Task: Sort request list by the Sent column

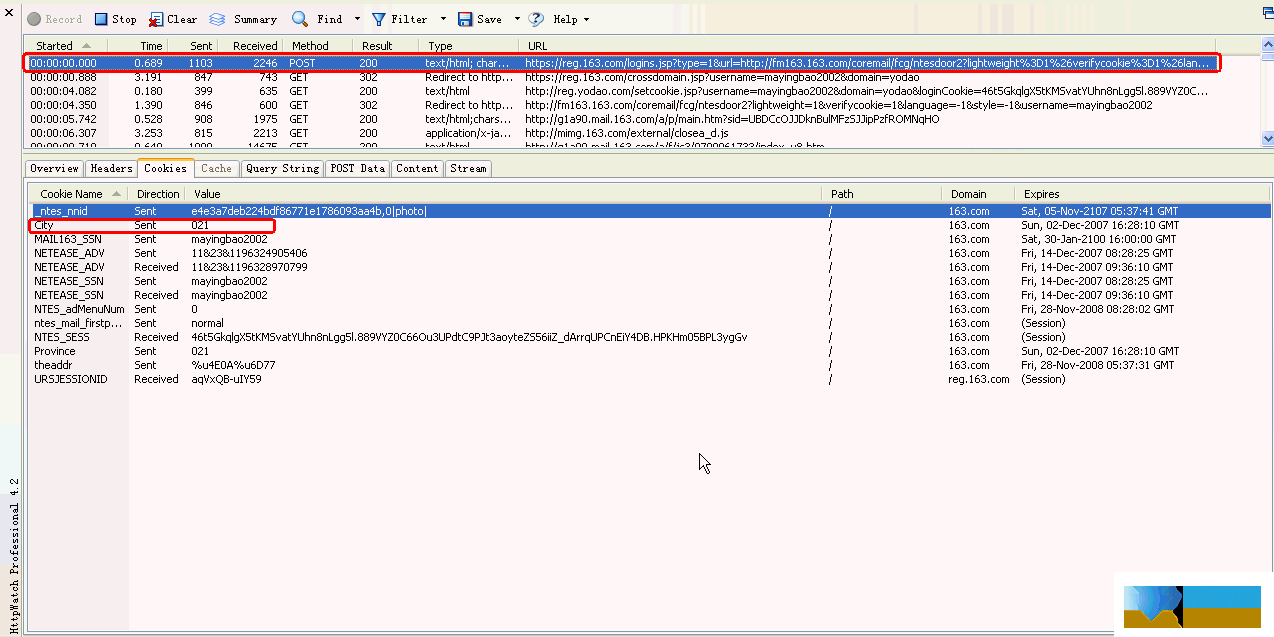Action: 192,46
